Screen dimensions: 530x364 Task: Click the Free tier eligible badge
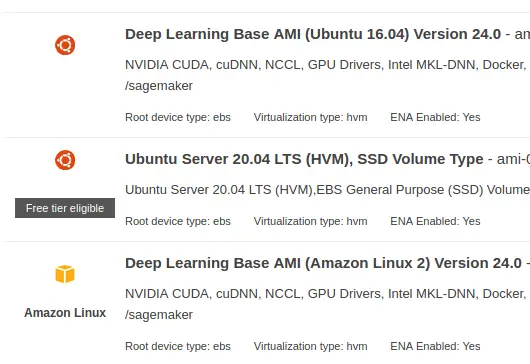click(x=65, y=208)
